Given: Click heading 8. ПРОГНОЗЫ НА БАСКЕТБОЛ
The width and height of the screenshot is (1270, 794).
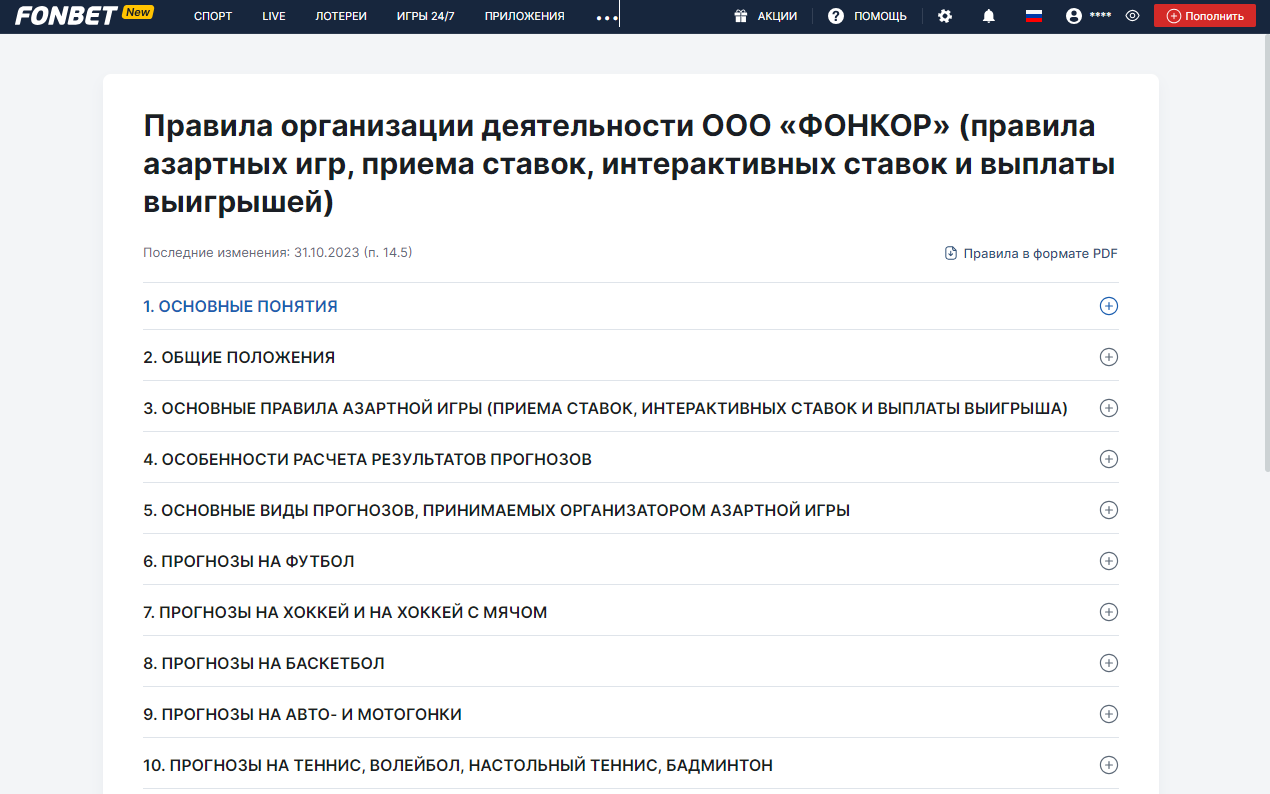Looking at the screenshot, I should click(264, 664).
